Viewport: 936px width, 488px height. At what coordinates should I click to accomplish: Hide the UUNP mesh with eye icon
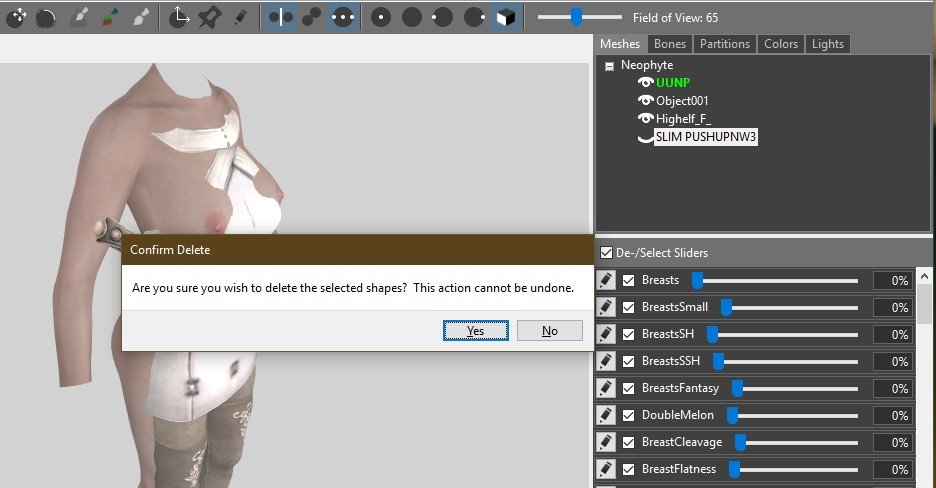[x=645, y=83]
